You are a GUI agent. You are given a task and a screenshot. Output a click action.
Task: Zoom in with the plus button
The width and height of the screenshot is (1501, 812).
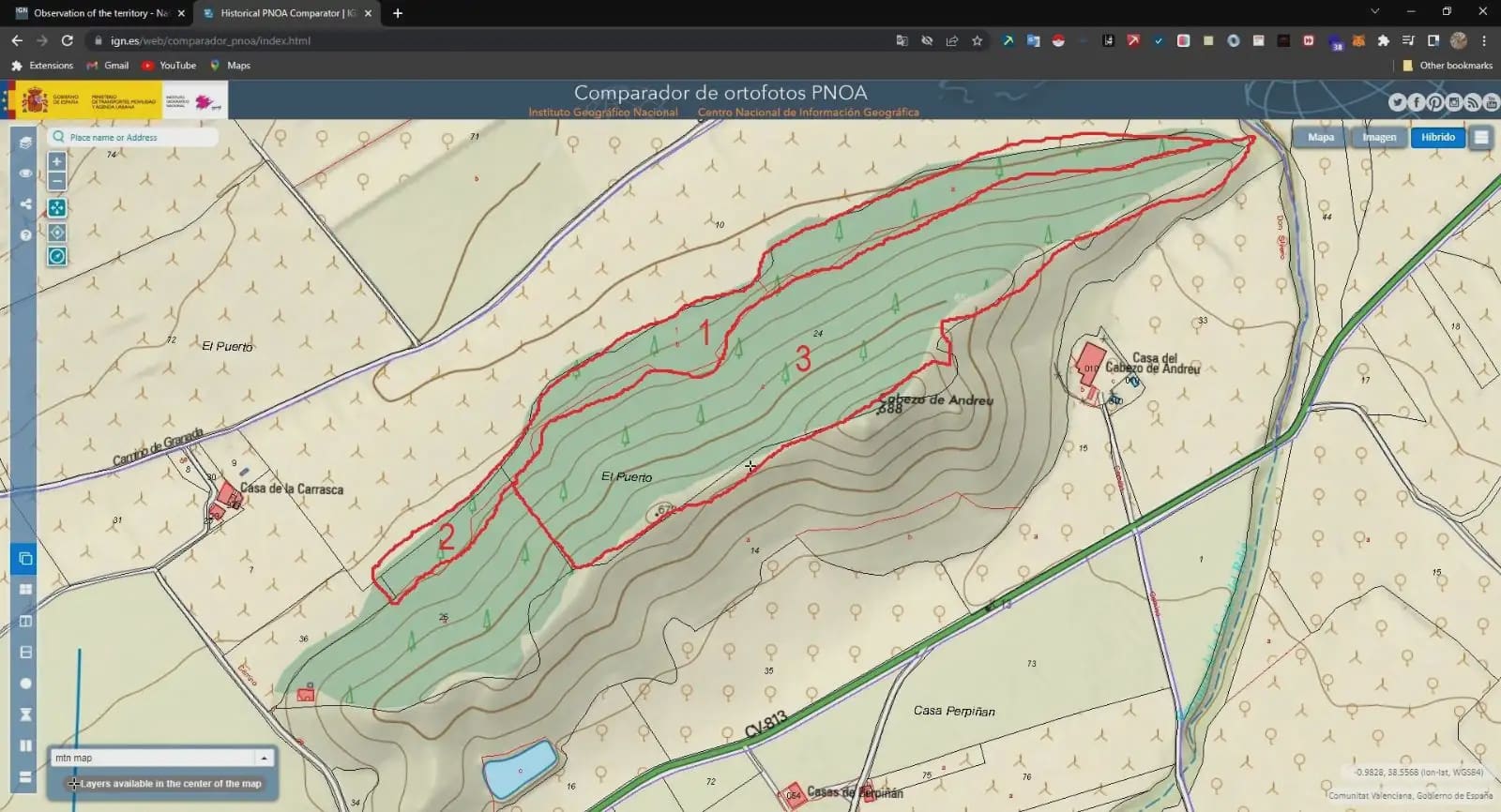(57, 161)
